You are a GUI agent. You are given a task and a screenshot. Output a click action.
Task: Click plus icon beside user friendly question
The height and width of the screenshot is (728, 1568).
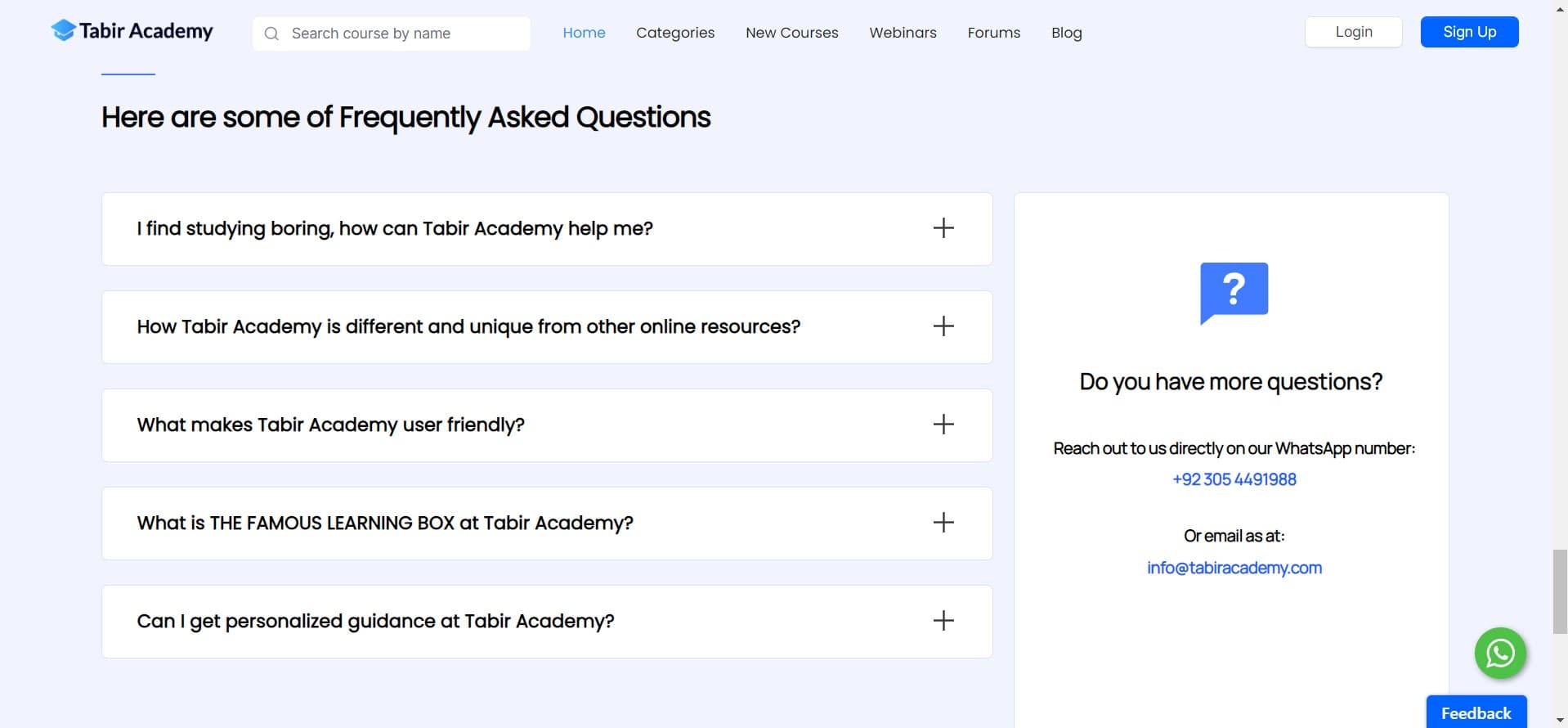[x=943, y=425]
